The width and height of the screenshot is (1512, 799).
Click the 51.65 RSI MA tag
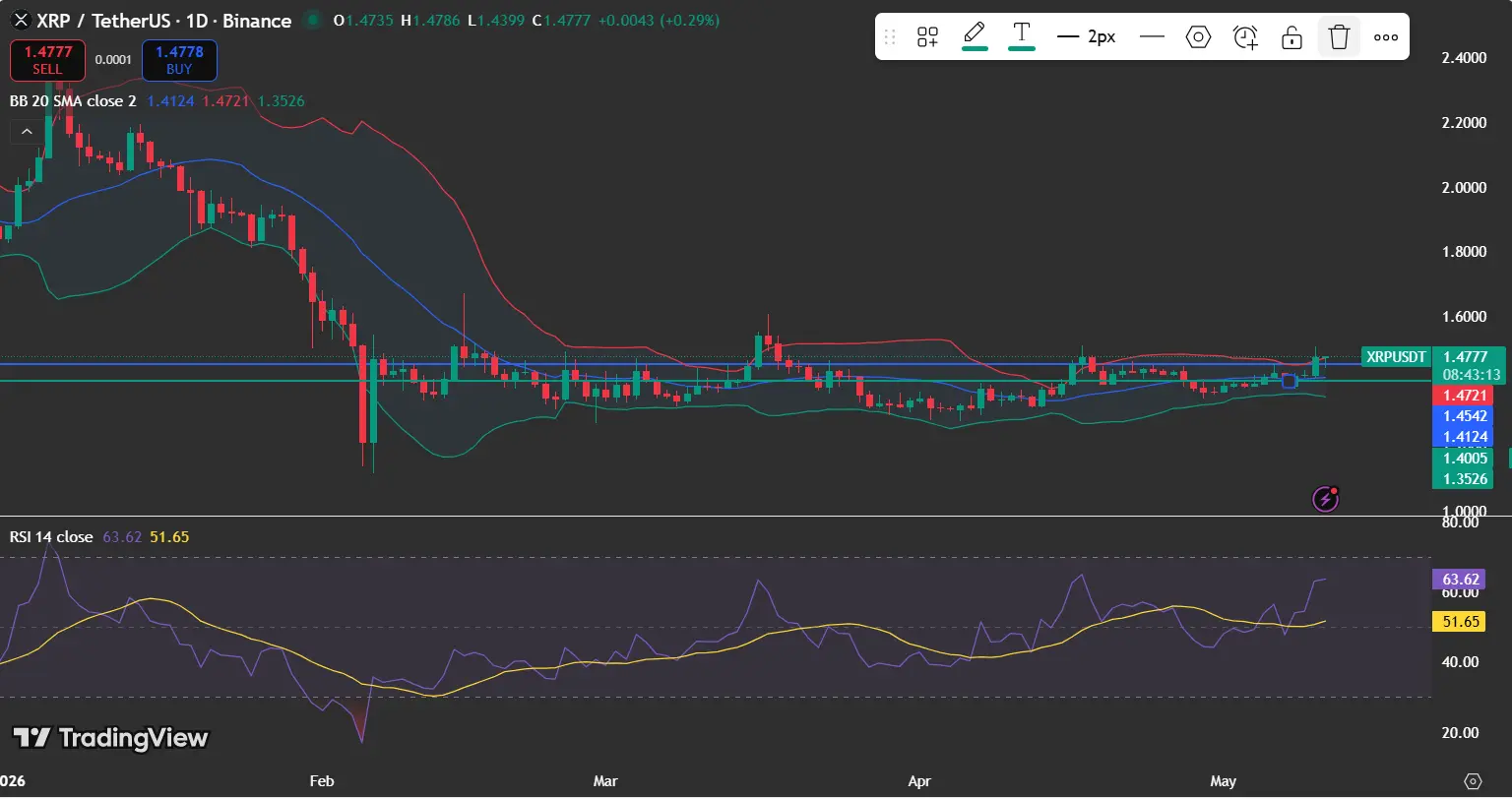(x=1458, y=622)
